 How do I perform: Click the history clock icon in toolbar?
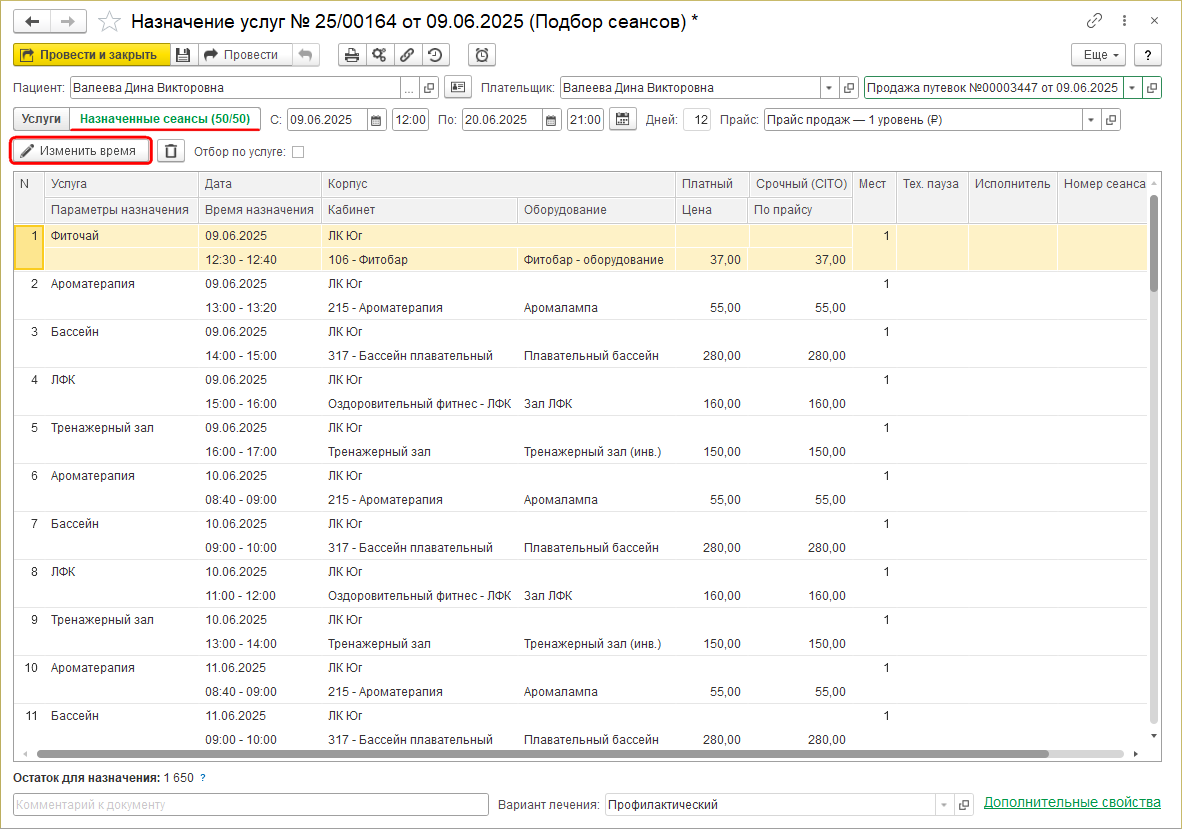[436, 55]
